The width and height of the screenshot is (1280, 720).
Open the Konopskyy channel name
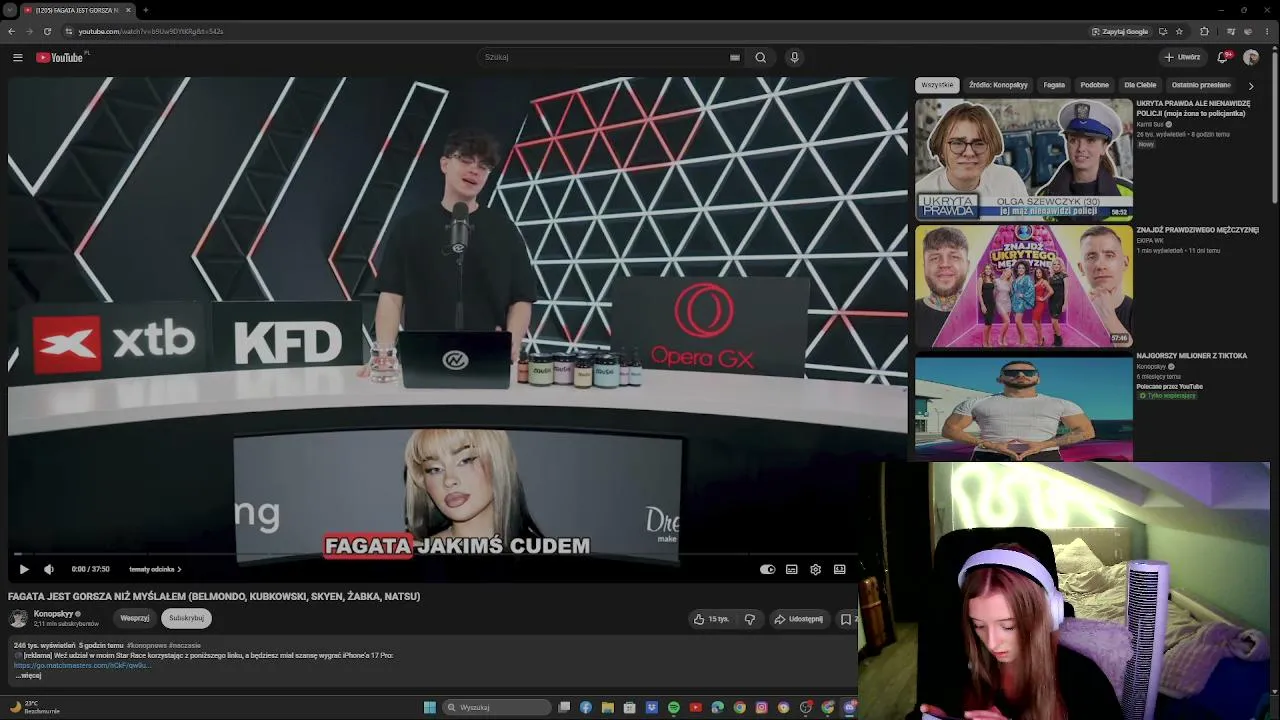[53, 614]
